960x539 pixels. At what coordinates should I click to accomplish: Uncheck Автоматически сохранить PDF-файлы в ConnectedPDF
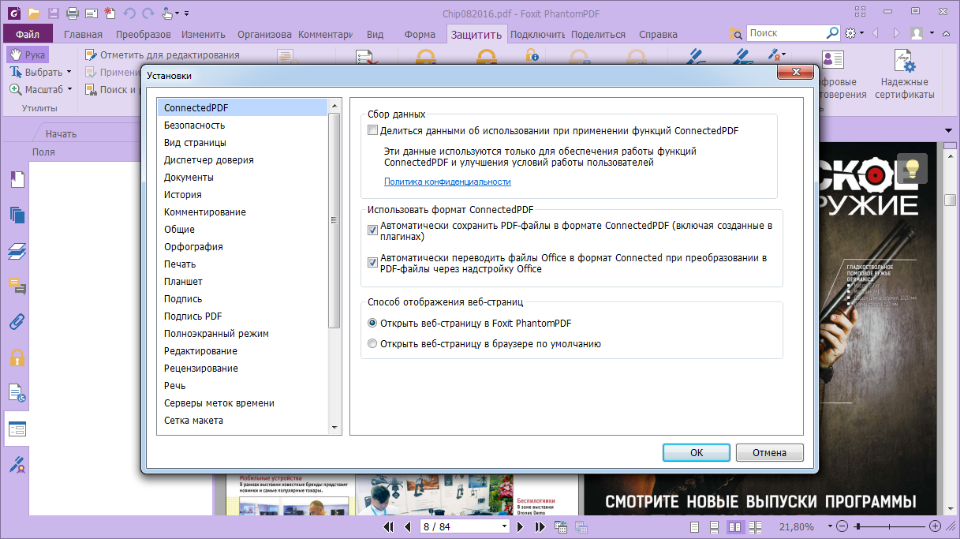coord(372,230)
